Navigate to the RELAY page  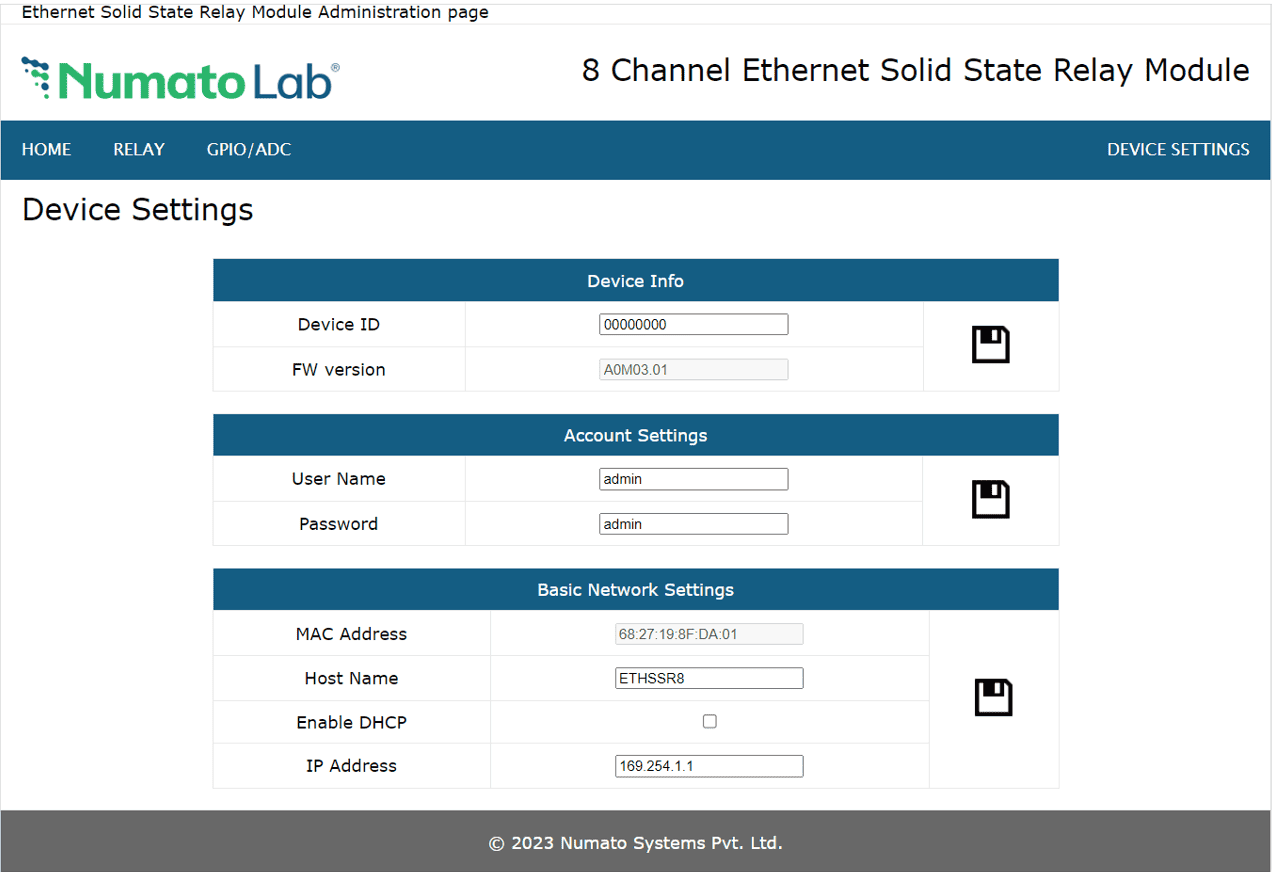point(138,149)
